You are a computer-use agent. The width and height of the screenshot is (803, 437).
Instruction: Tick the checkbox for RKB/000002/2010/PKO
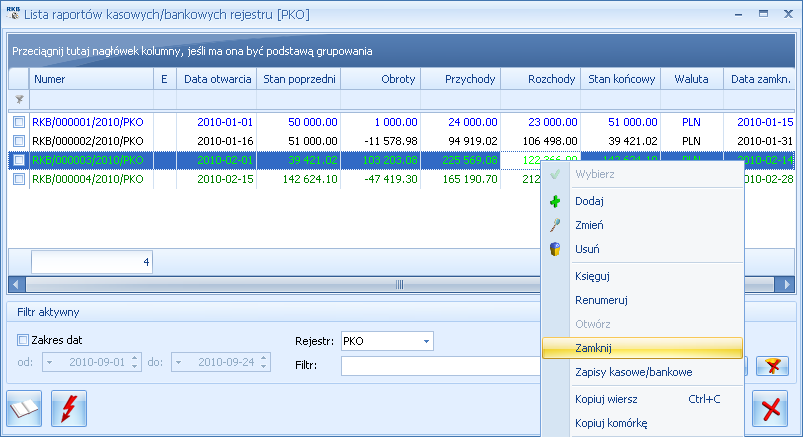tap(19, 141)
